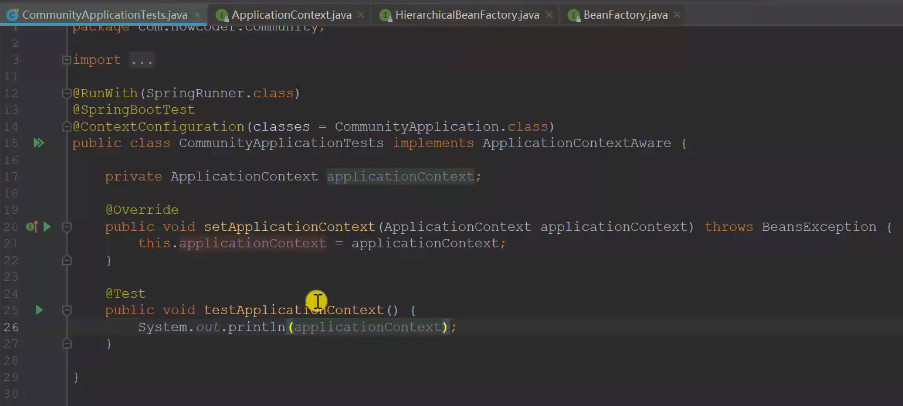The width and height of the screenshot is (903, 406).
Task: Click ApplicationContextAware interface name
Action: [x=576, y=143]
